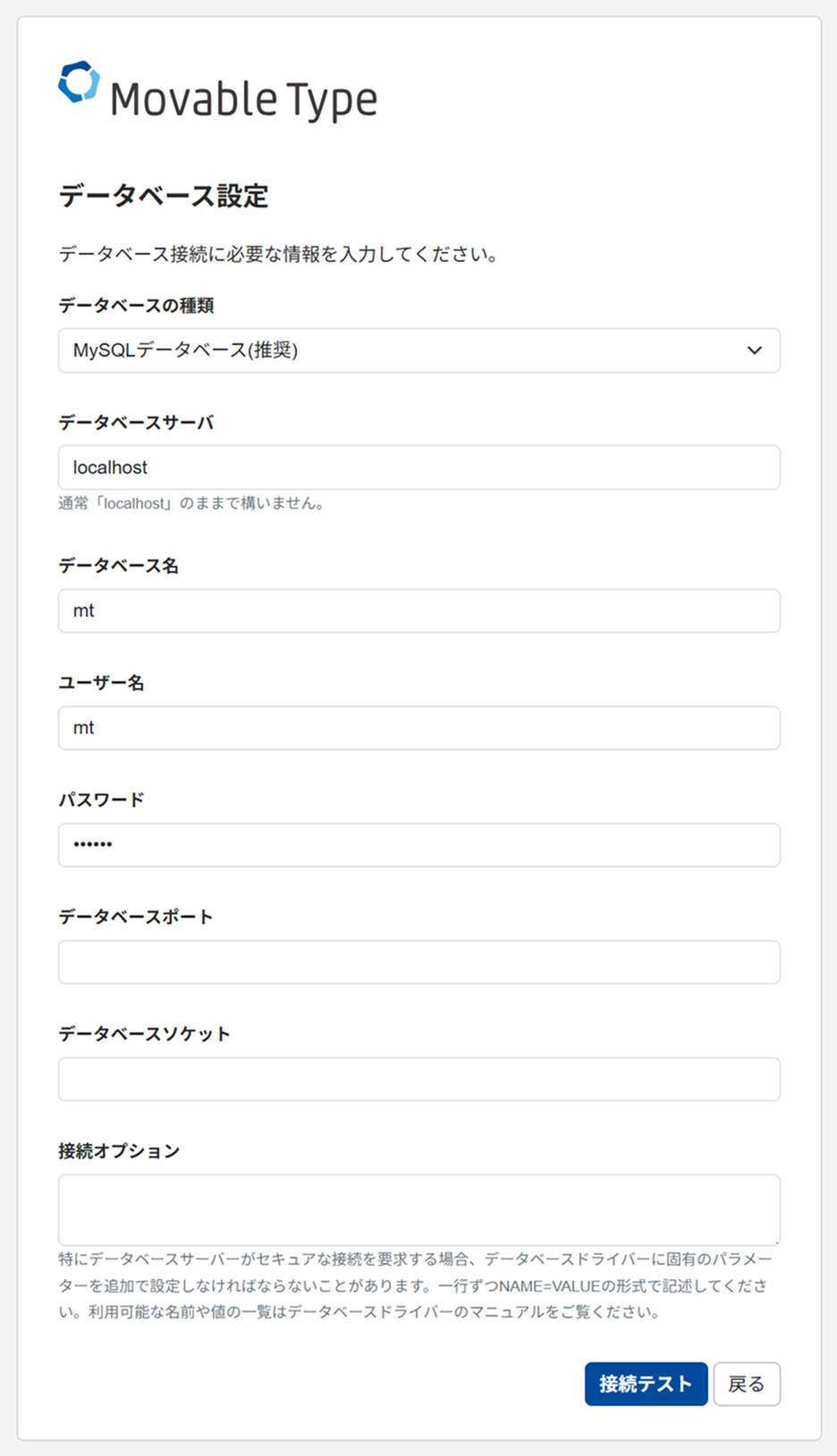
Task: Focus the データベースサーバ field containing localhost
Action: [418, 467]
